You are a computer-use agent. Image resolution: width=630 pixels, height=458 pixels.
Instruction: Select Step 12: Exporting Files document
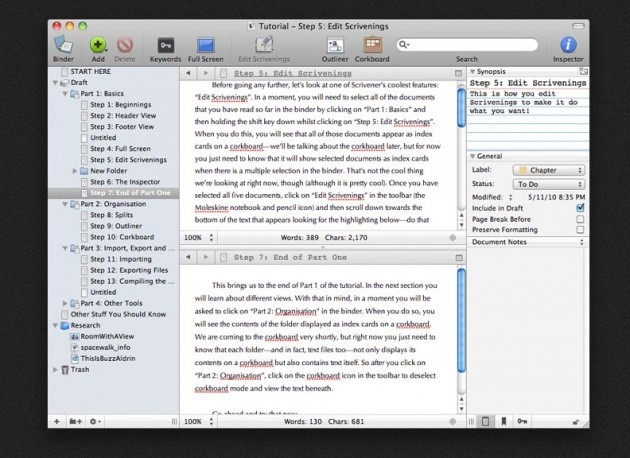129,270
